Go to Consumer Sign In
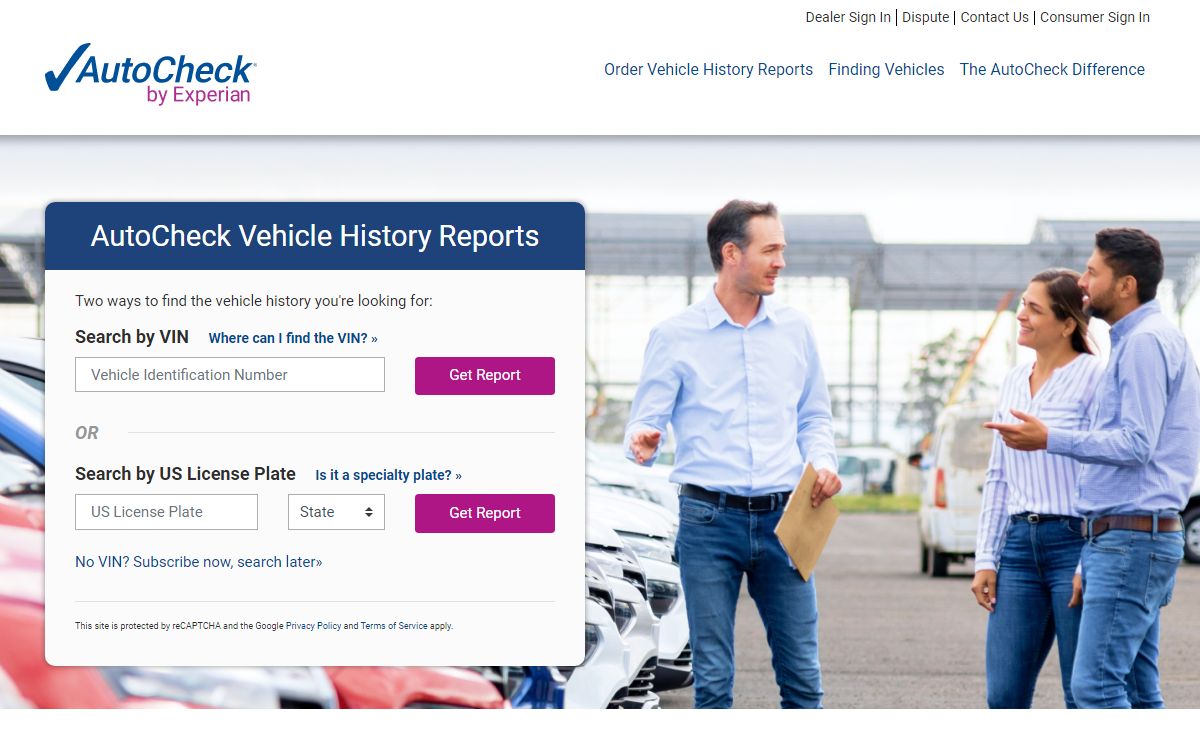The height and width of the screenshot is (740, 1200). click(1095, 17)
